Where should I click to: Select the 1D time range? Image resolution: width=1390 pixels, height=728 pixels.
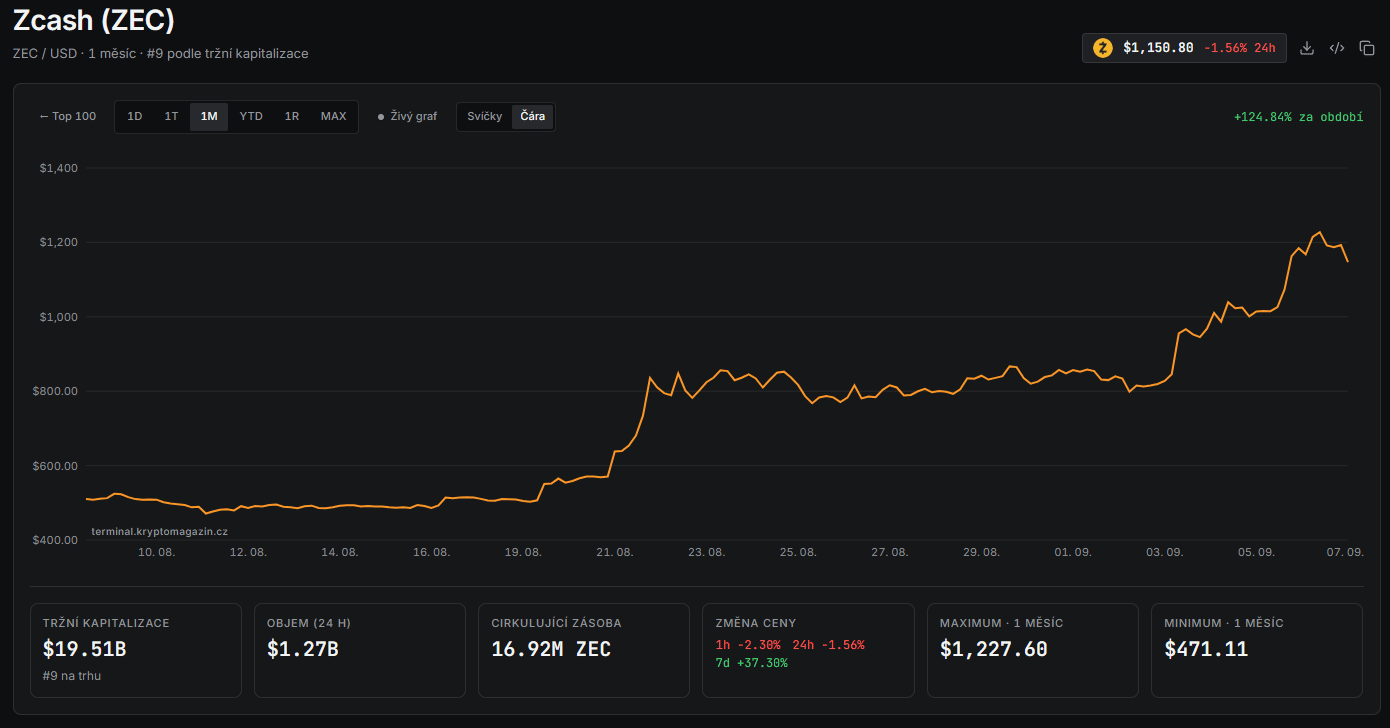[x=135, y=116]
